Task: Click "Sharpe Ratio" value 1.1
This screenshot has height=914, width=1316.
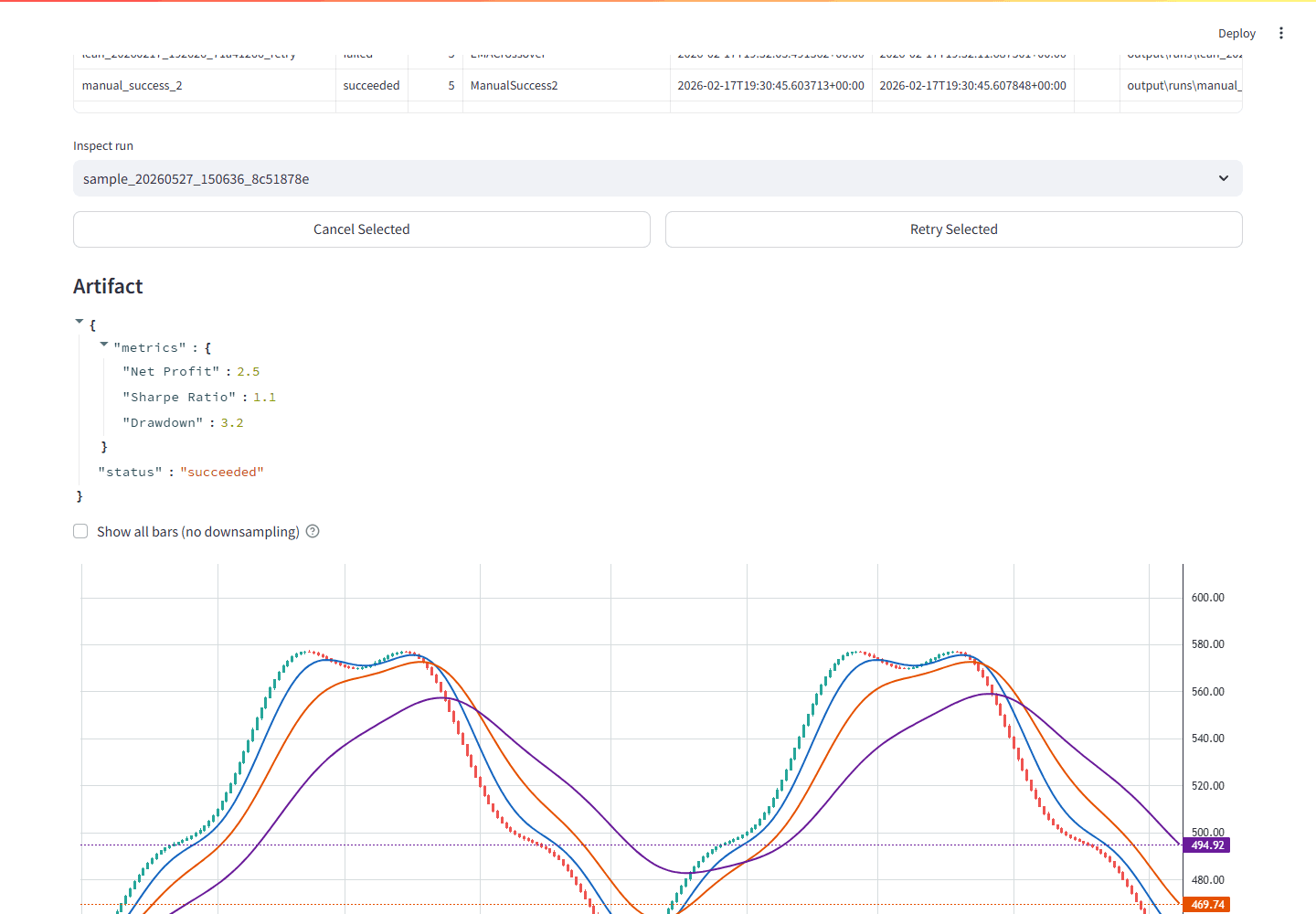Action: coord(265,398)
